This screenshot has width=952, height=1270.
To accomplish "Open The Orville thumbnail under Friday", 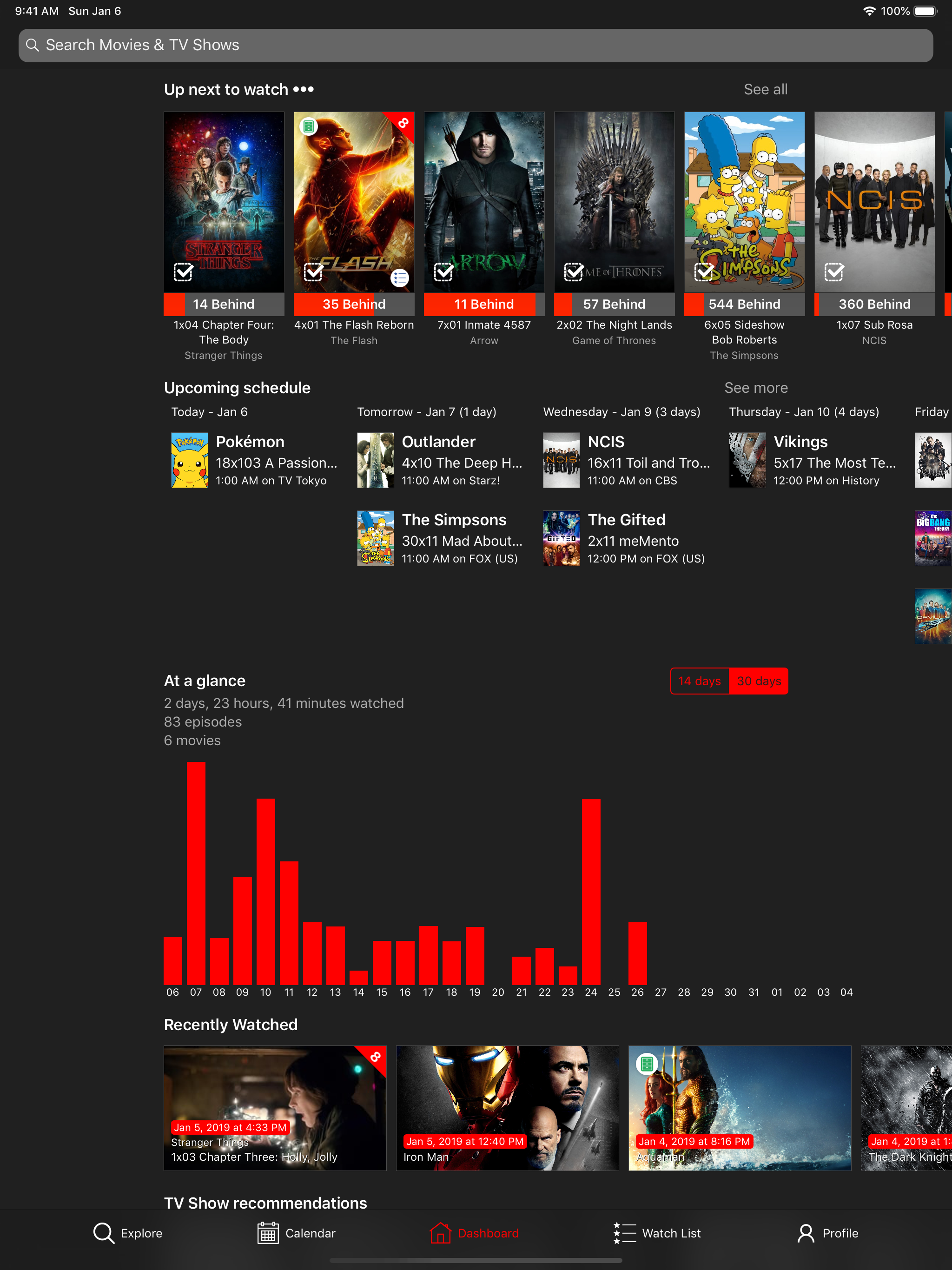I will click(933, 616).
